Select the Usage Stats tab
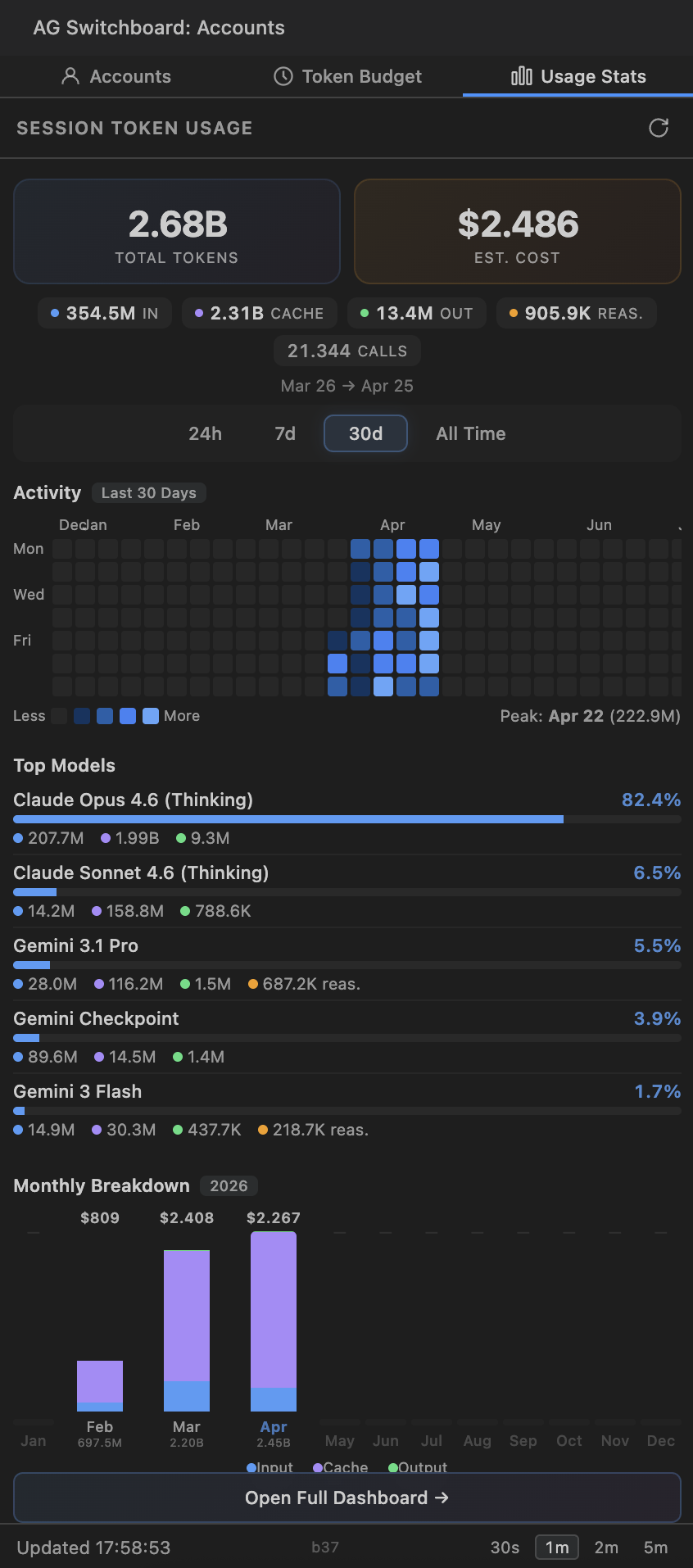Viewport: 693px width, 1568px height. click(x=578, y=76)
